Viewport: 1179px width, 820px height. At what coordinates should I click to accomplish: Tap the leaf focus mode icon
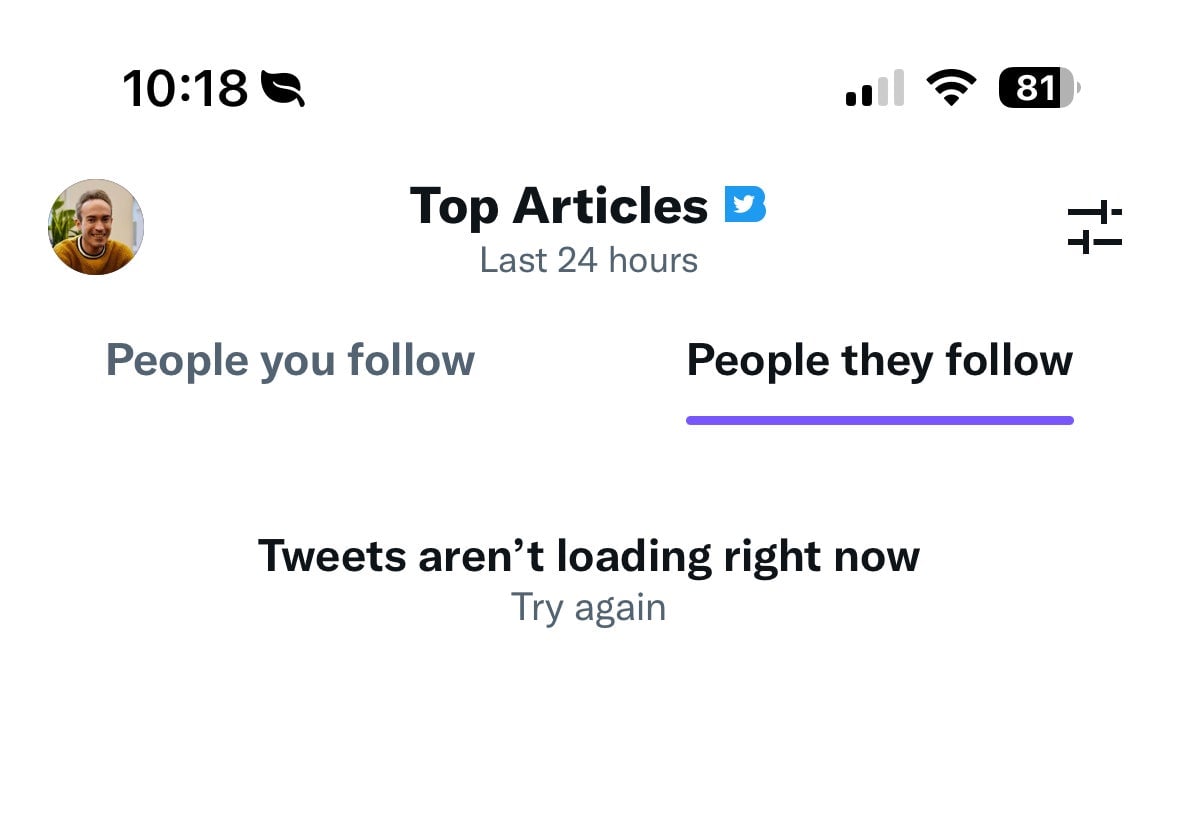[x=282, y=89]
